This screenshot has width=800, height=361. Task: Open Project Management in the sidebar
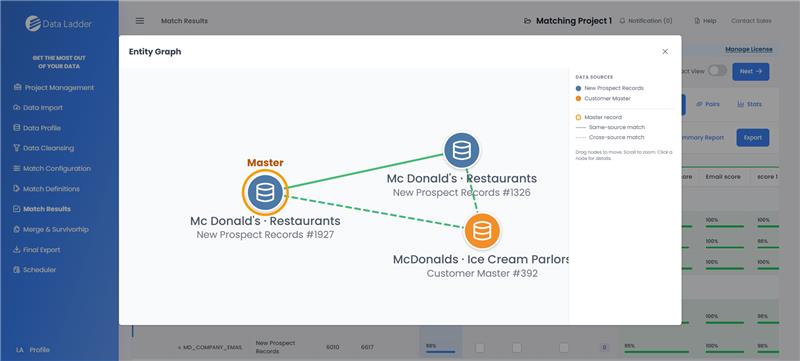pyautogui.click(x=54, y=88)
